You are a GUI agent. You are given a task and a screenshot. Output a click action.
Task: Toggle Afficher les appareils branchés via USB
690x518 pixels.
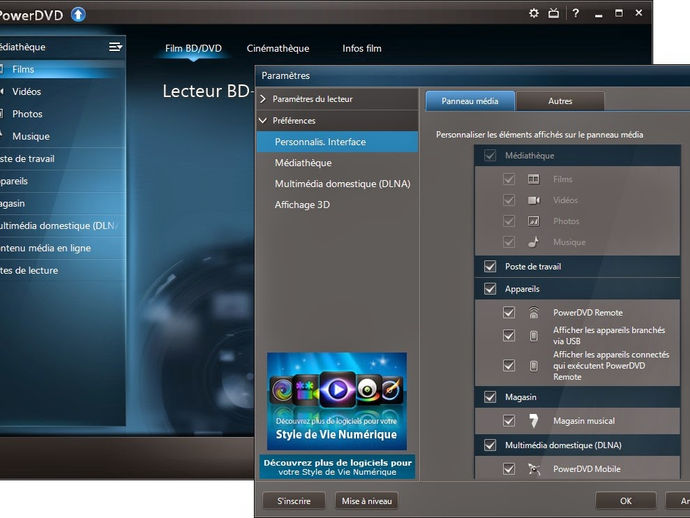509,336
